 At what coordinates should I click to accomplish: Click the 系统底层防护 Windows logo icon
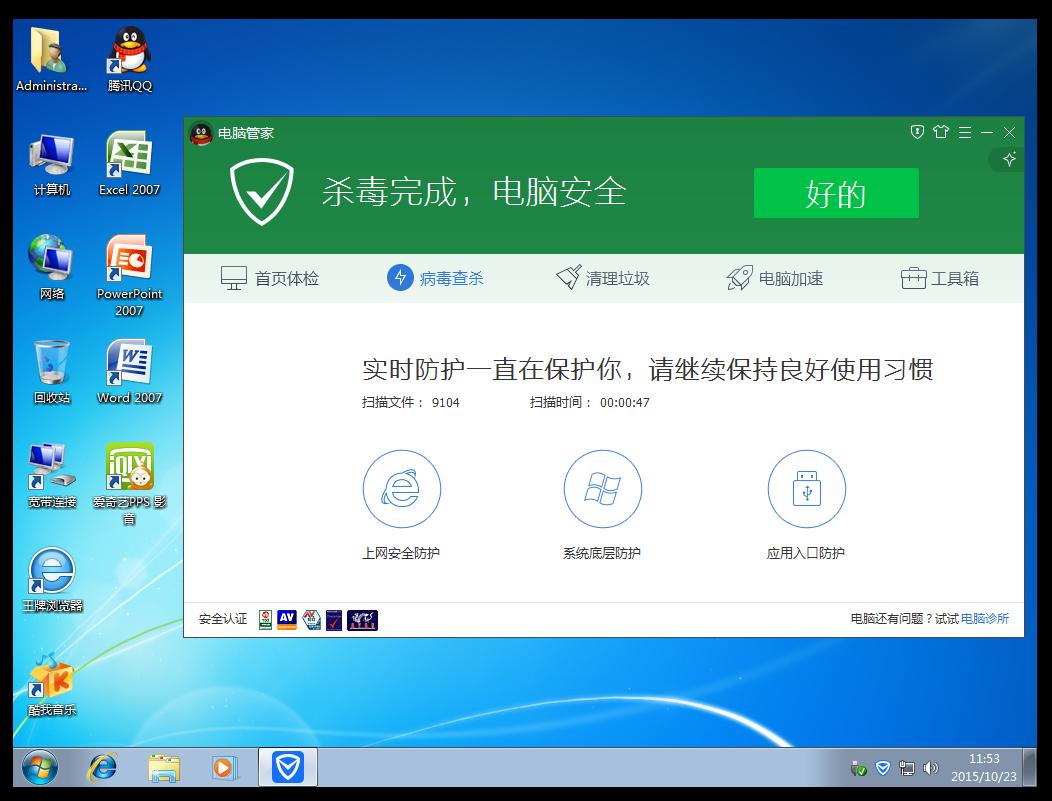pyautogui.click(x=602, y=488)
